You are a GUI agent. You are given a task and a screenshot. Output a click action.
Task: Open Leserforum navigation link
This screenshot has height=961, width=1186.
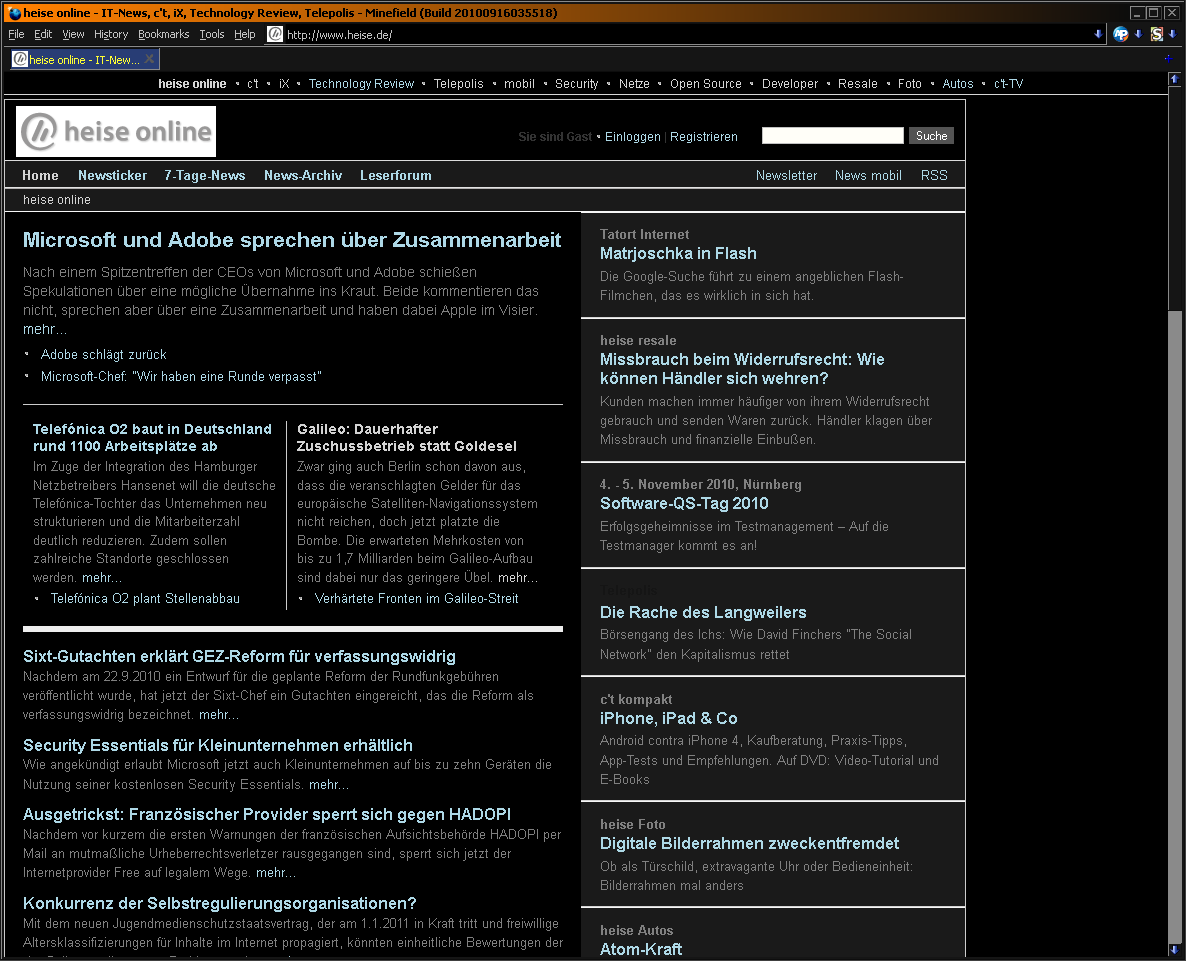click(x=396, y=175)
